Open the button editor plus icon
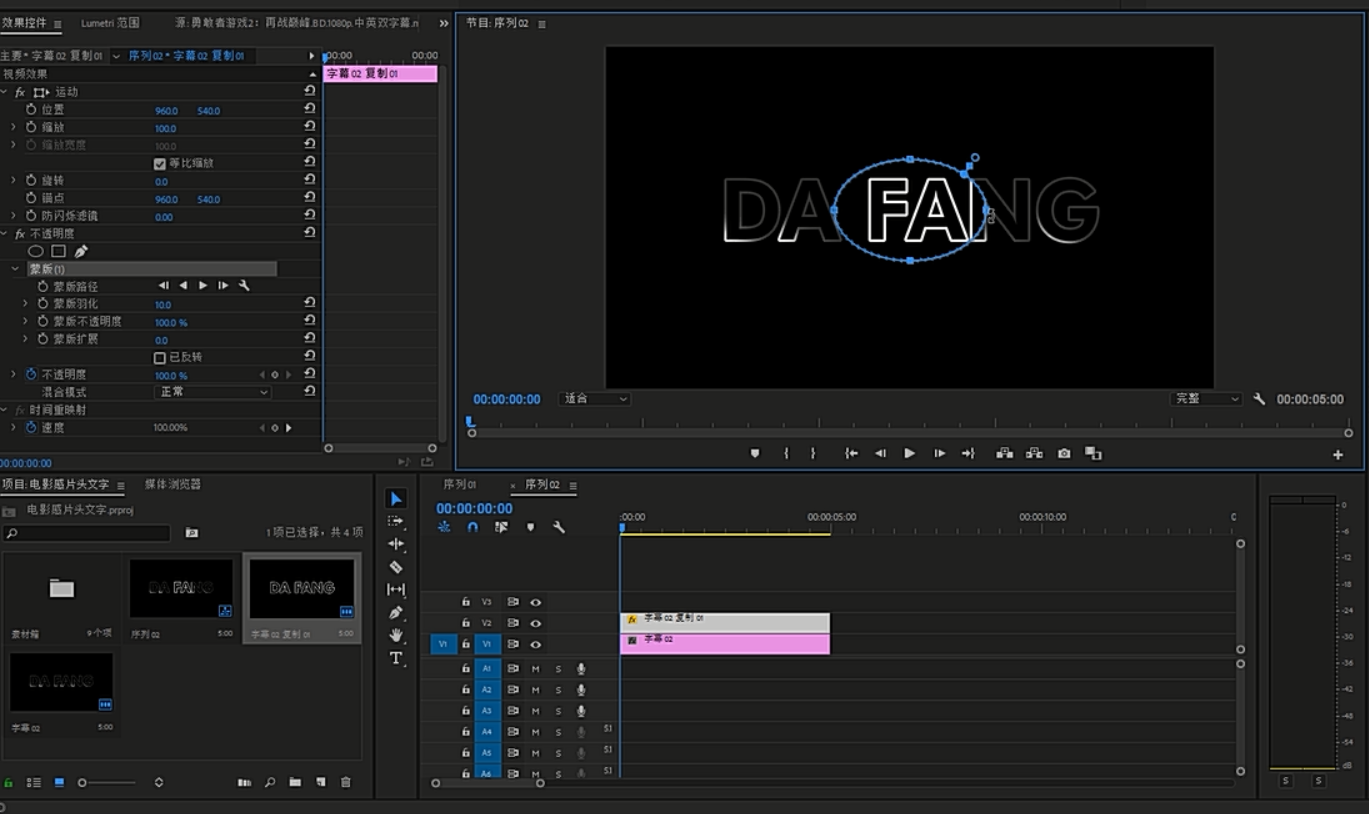 [x=1338, y=455]
